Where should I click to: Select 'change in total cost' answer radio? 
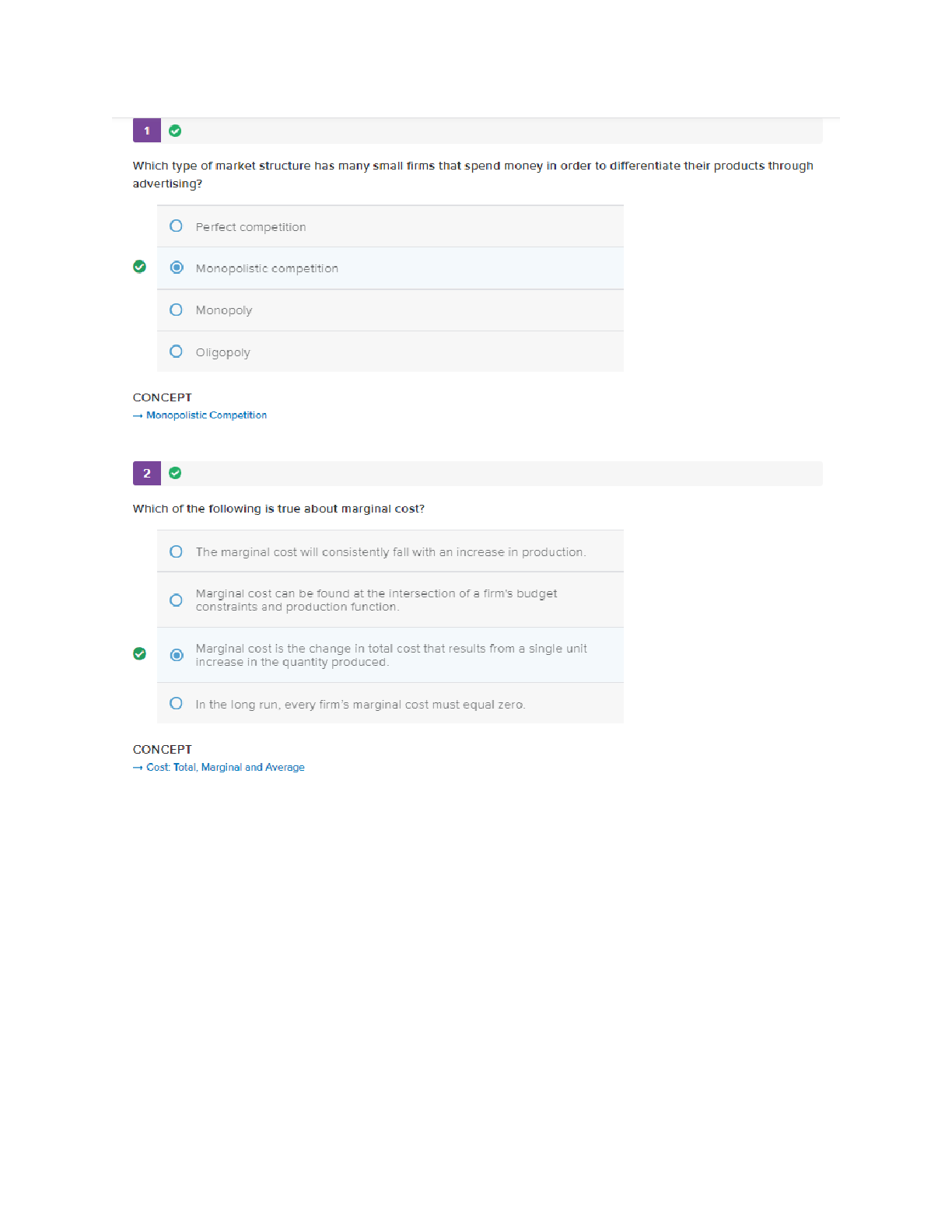point(177,655)
